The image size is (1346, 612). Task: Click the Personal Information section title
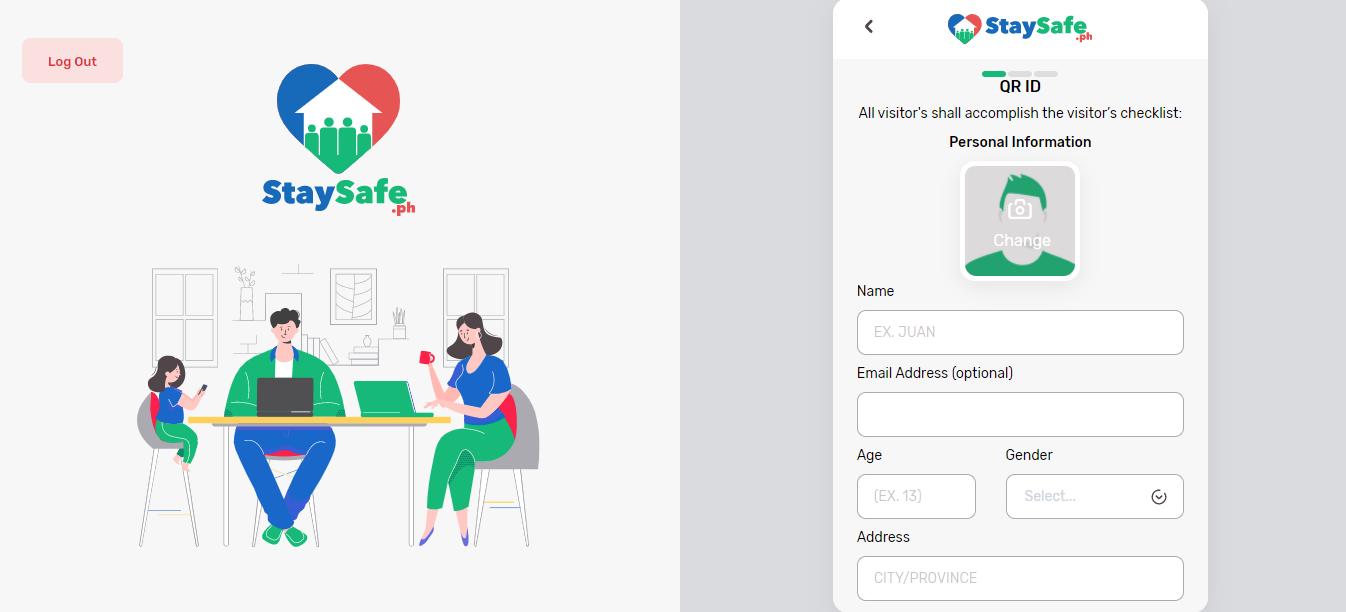pyautogui.click(x=1020, y=142)
